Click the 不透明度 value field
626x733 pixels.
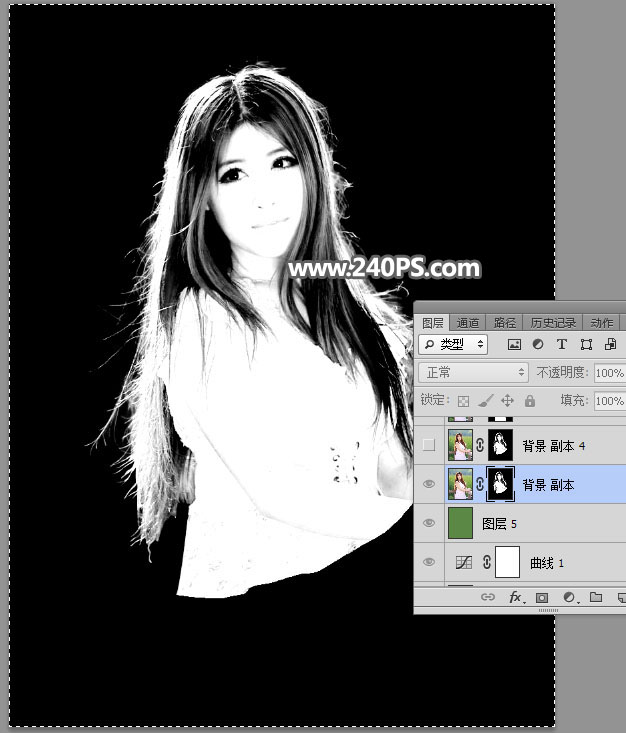coord(610,373)
